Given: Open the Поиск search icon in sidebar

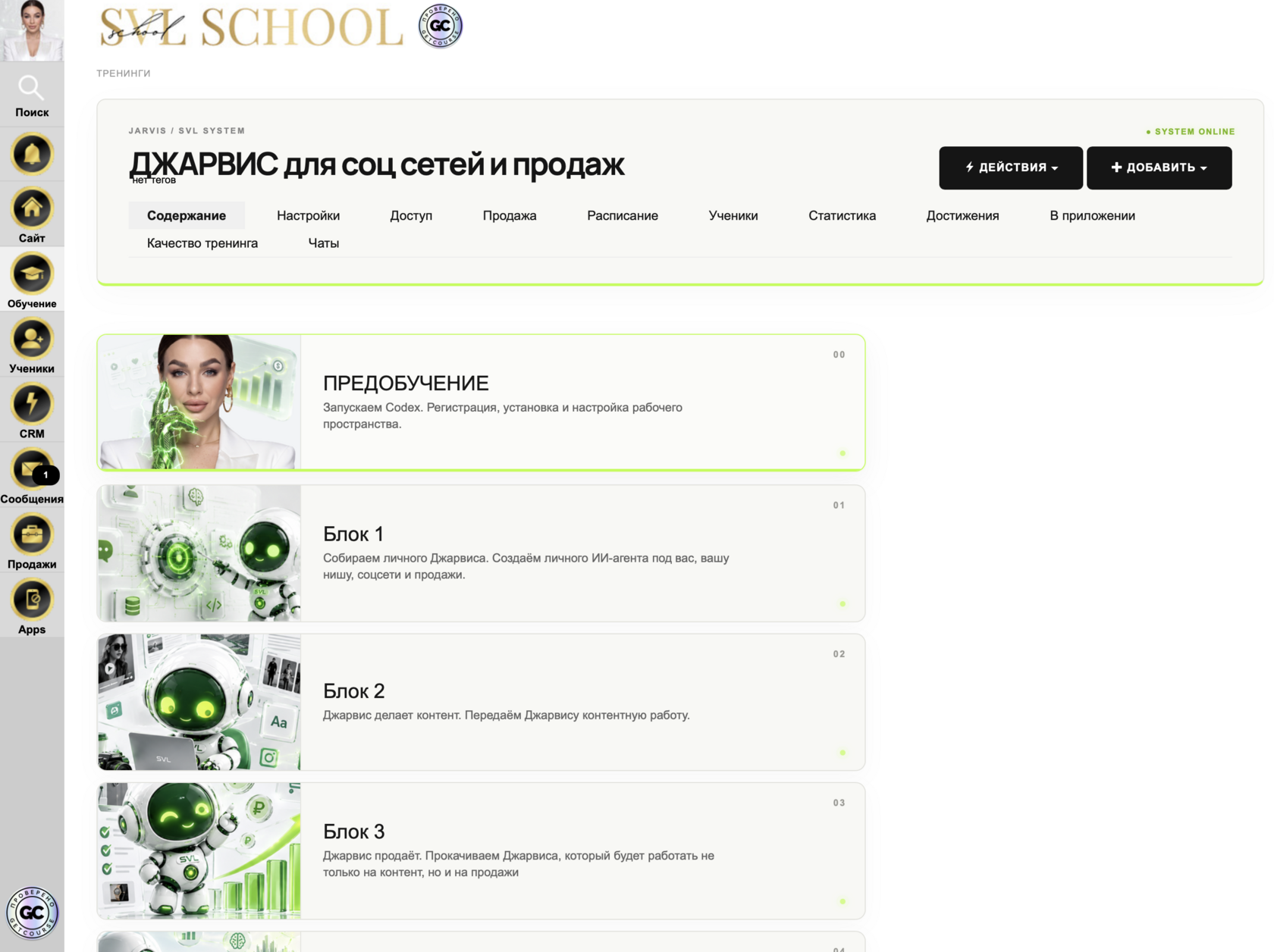Looking at the screenshot, I should point(31,88).
